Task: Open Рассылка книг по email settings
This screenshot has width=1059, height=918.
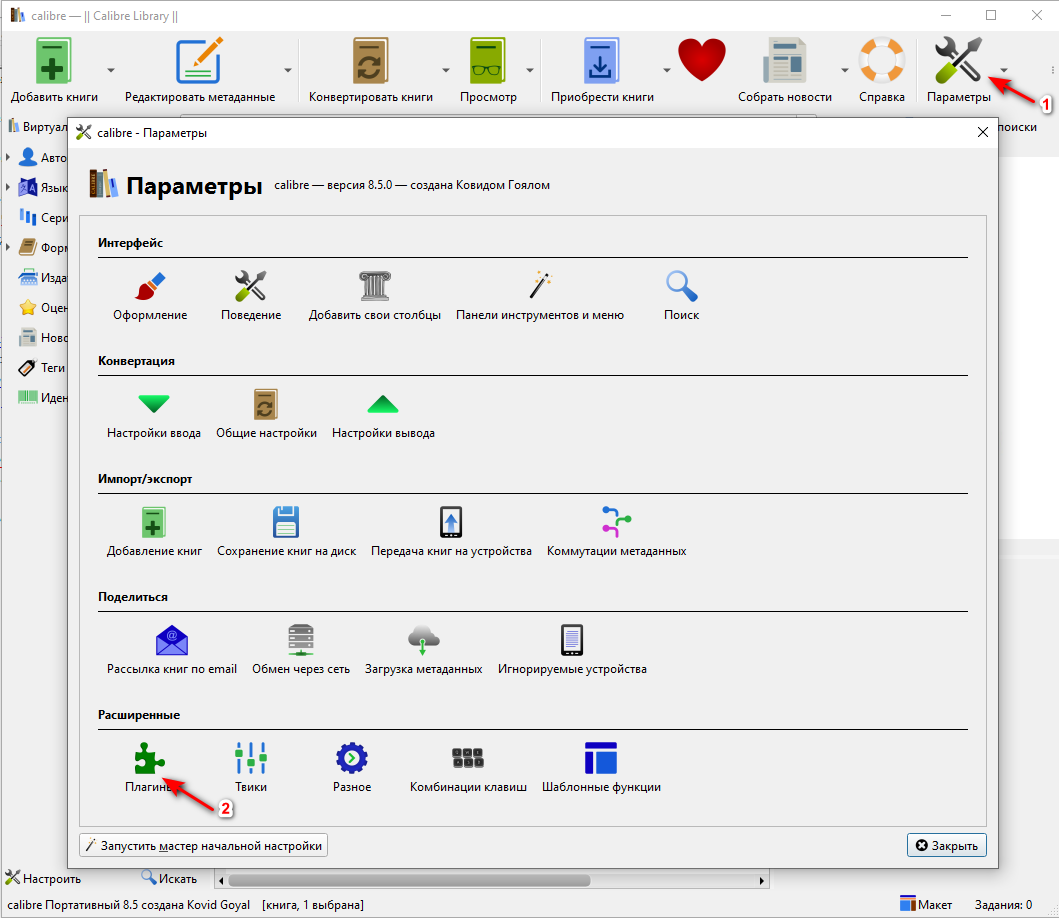Action: coord(172,641)
